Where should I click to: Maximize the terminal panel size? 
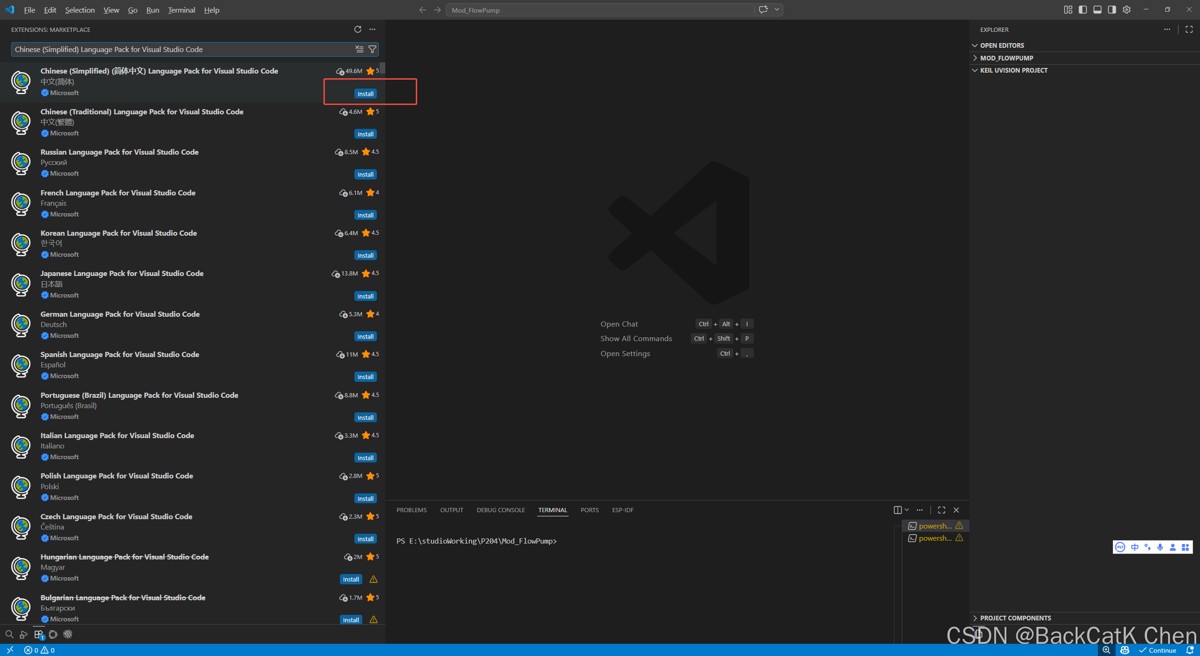941,510
